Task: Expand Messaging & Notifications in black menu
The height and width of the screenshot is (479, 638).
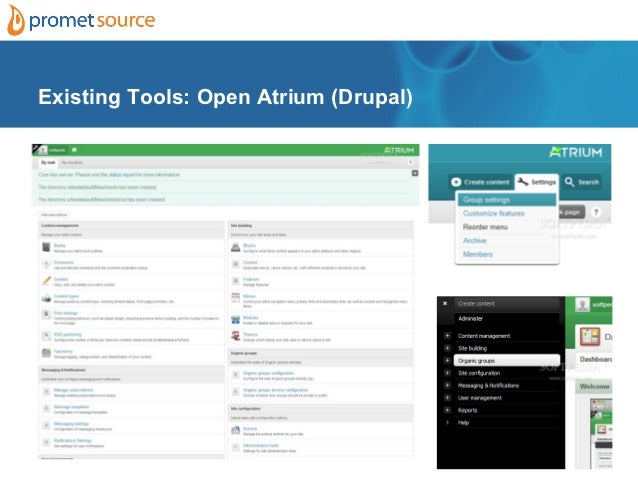Action: tap(447, 385)
